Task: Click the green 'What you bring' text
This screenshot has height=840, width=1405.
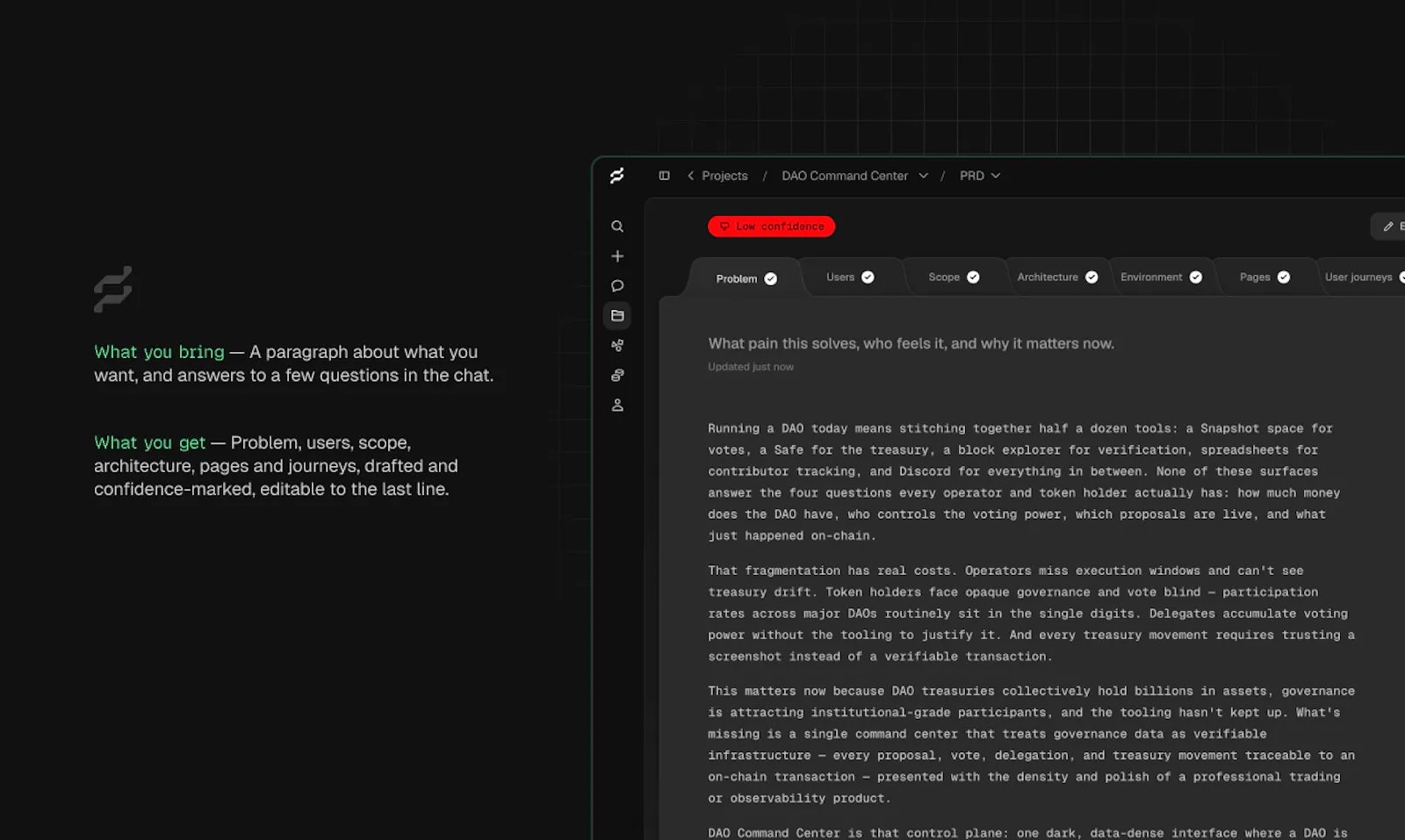Action: 159,352
